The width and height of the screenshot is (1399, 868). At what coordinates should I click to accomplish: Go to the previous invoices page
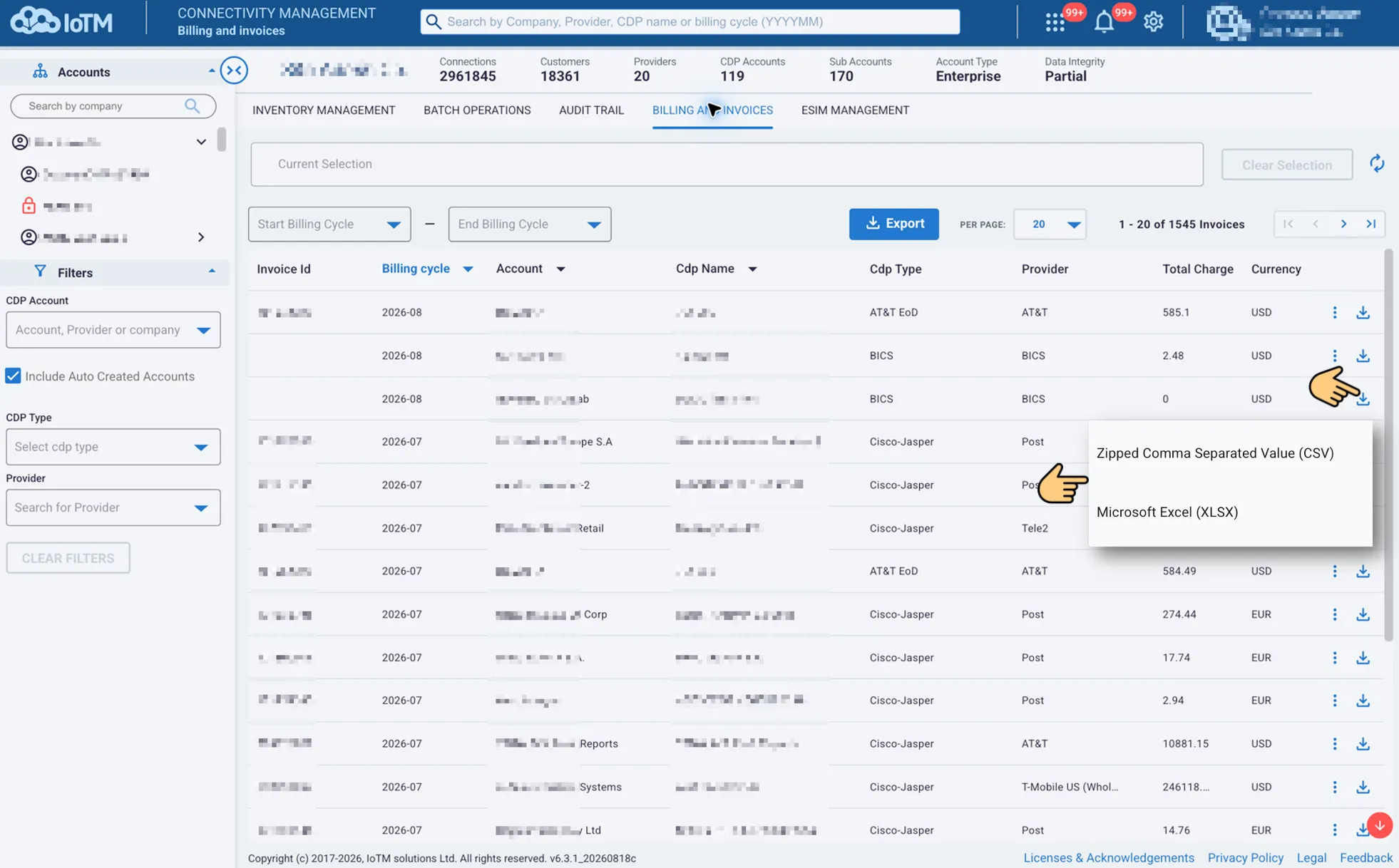point(1316,224)
